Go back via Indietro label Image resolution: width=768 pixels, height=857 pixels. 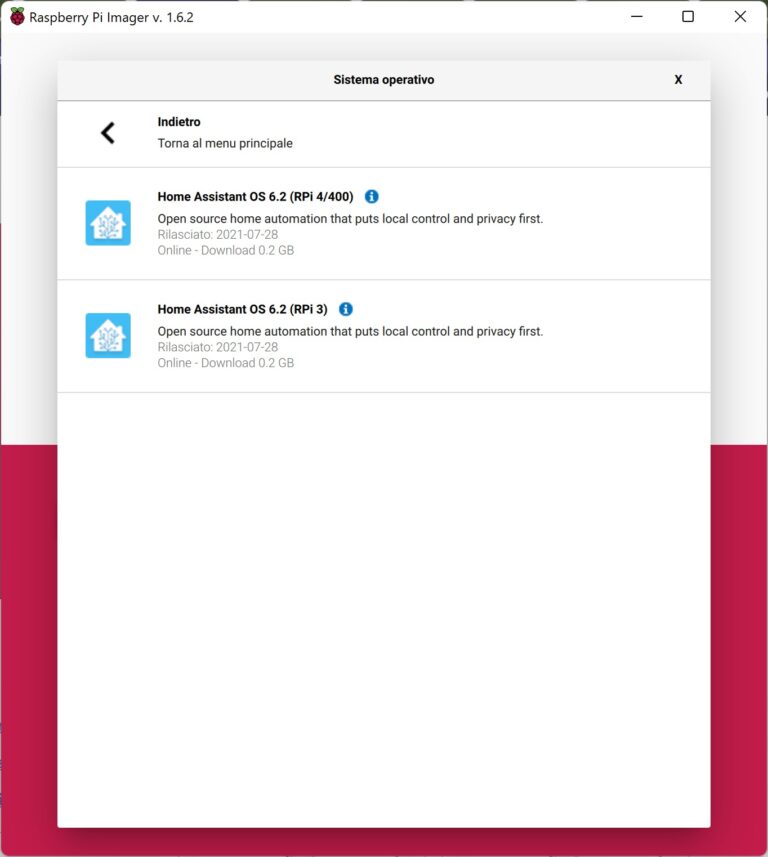click(x=179, y=122)
